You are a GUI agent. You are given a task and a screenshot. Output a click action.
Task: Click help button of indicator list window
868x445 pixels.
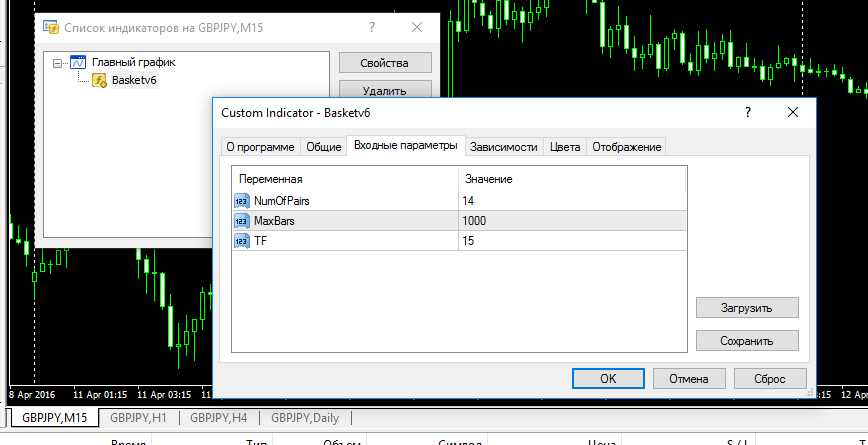372,27
